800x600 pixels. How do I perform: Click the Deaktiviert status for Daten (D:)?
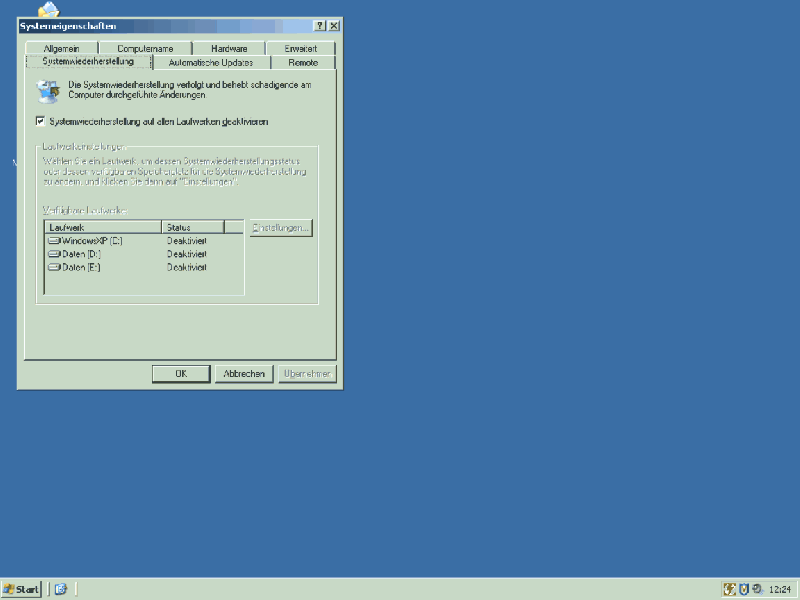(187, 254)
